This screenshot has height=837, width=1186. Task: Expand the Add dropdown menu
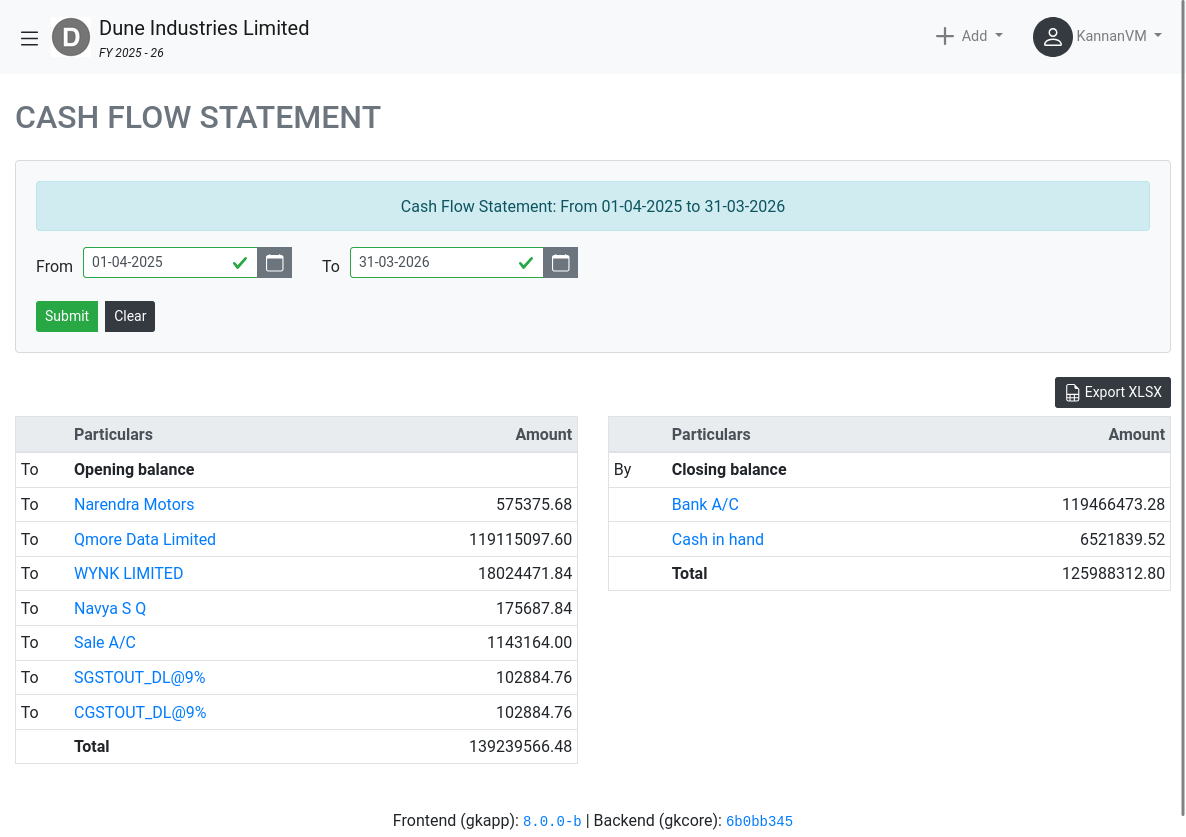pos(970,36)
